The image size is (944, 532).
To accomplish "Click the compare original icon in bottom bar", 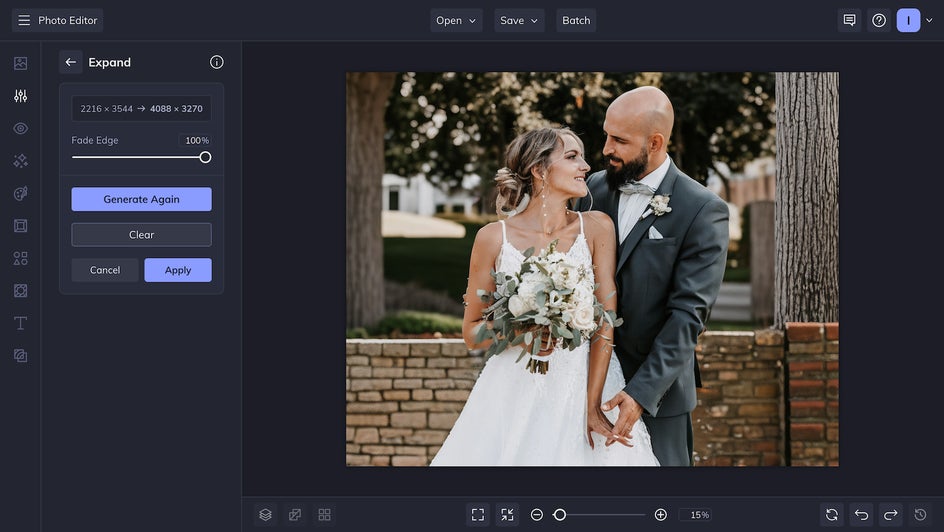I will [x=295, y=515].
